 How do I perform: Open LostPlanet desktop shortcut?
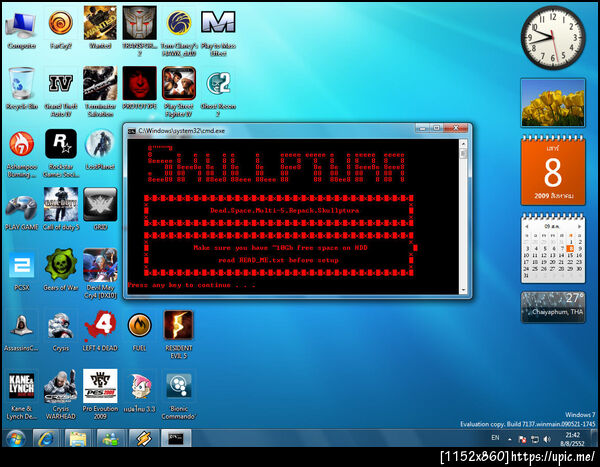pos(100,150)
